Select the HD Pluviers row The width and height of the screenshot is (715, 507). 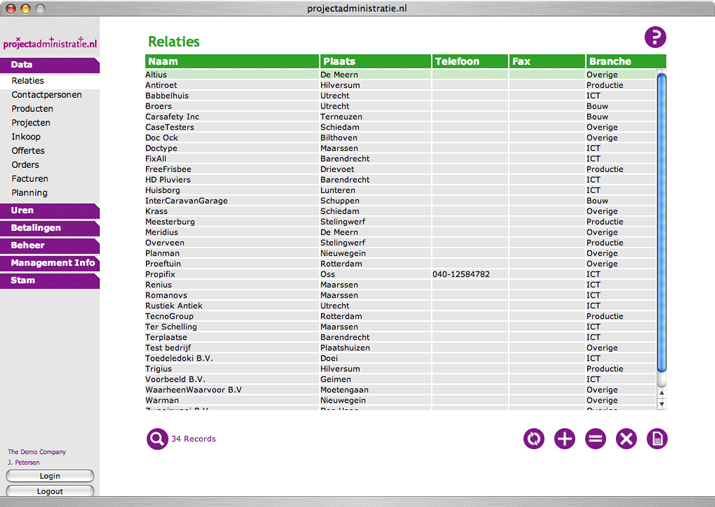tap(400, 180)
